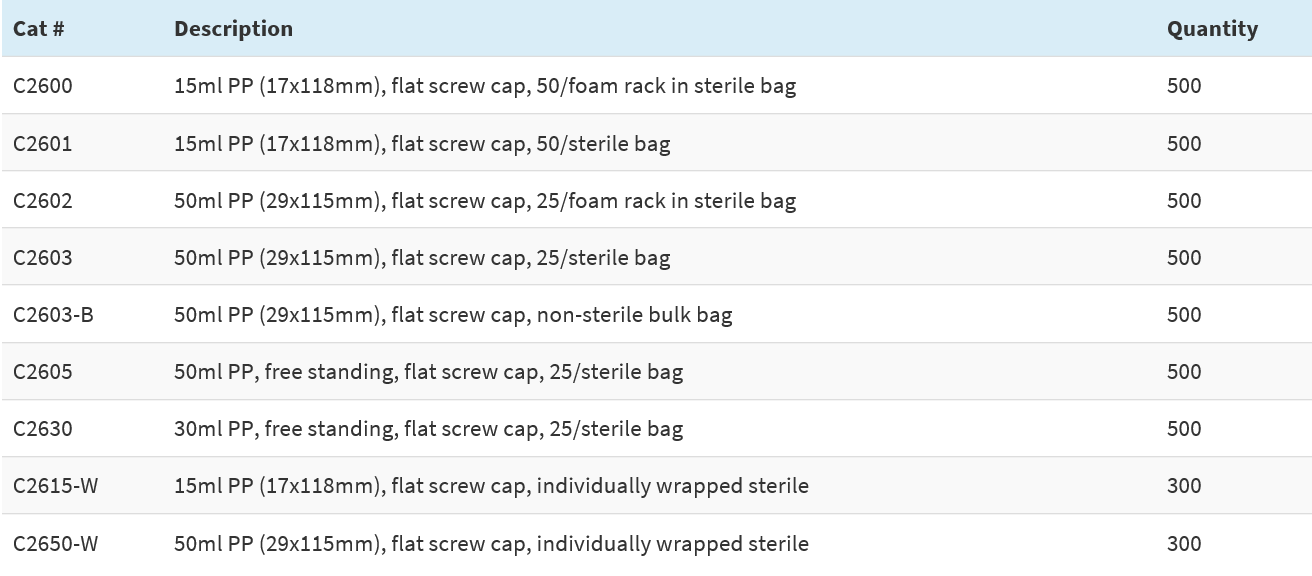Click the Description column header
The height and width of the screenshot is (576, 1312).
click(x=233, y=29)
